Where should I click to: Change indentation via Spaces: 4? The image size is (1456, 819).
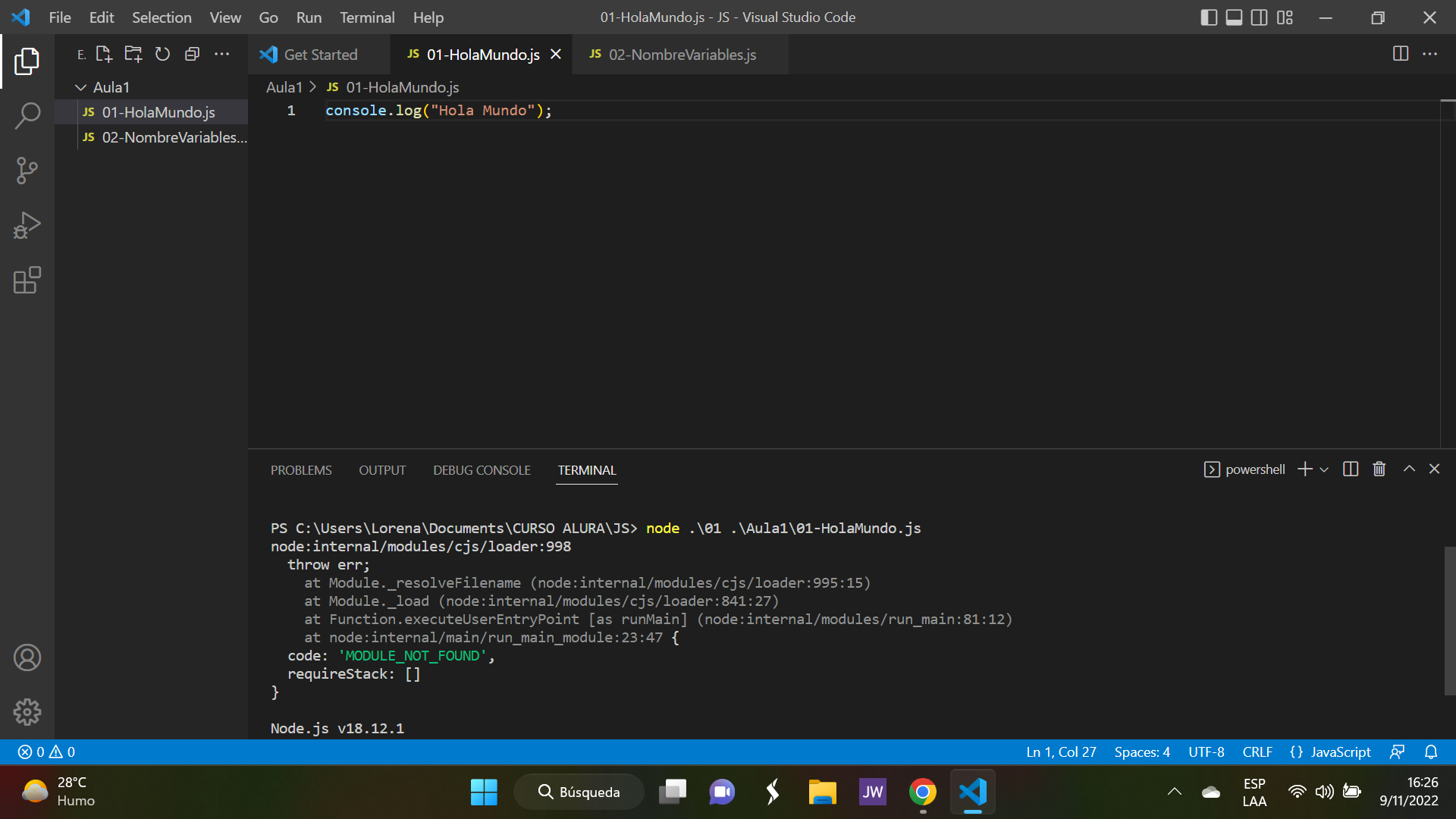[x=1142, y=752]
